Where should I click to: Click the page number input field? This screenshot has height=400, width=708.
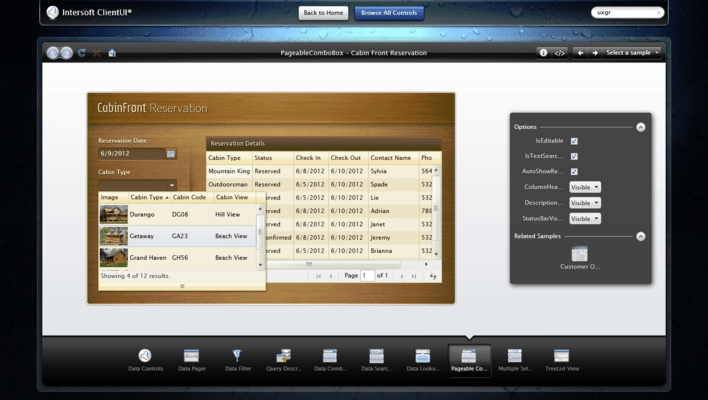point(367,275)
